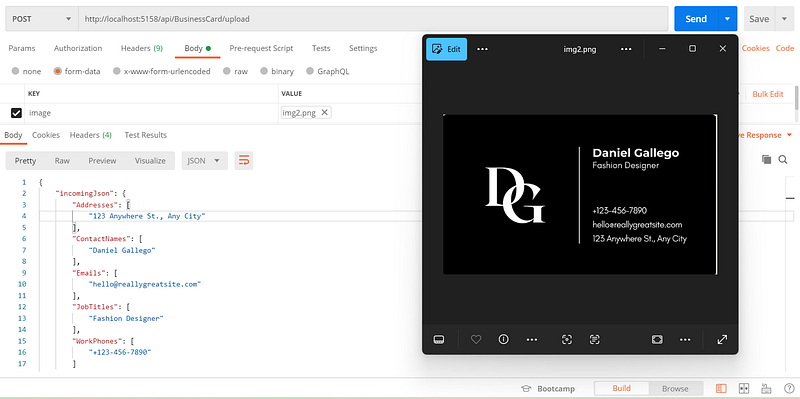
Task: Switch to the response Cookies tab
Action: tap(46, 135)
